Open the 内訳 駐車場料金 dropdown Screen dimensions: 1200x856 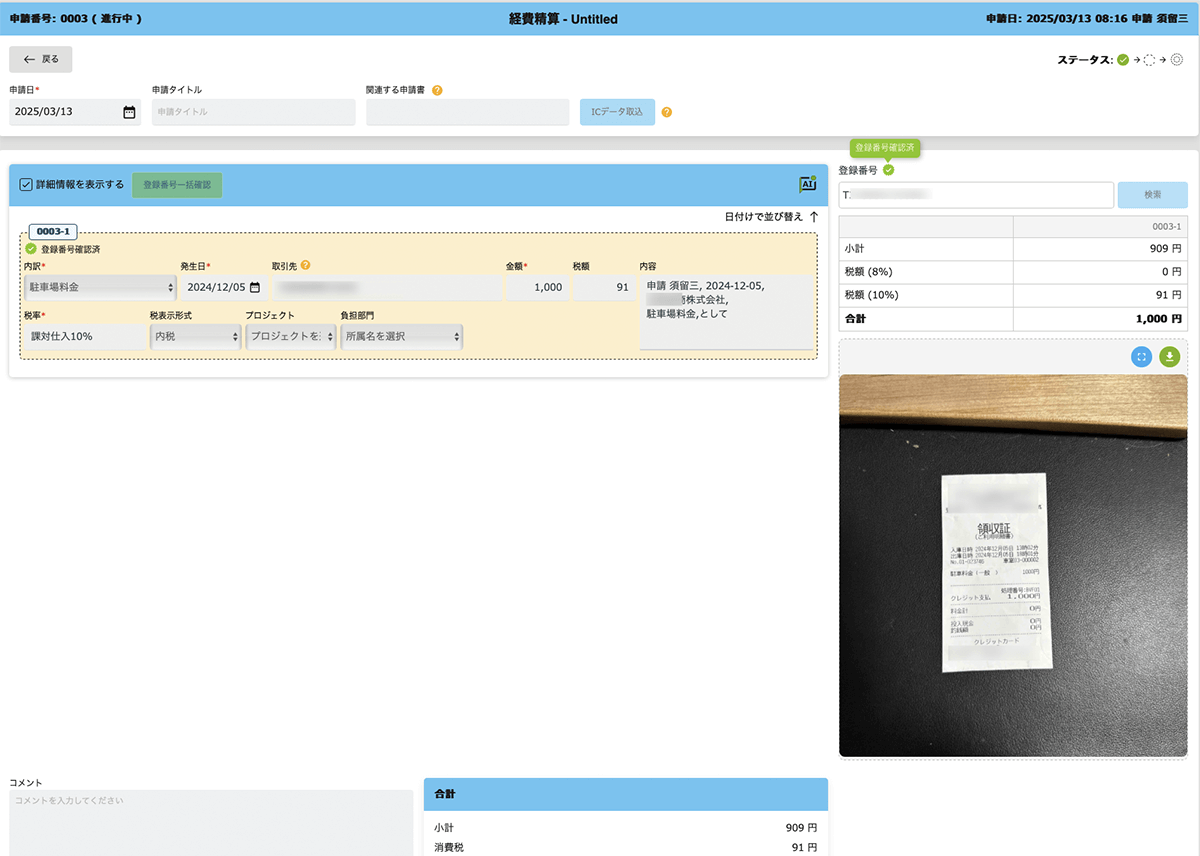(100, 288)
